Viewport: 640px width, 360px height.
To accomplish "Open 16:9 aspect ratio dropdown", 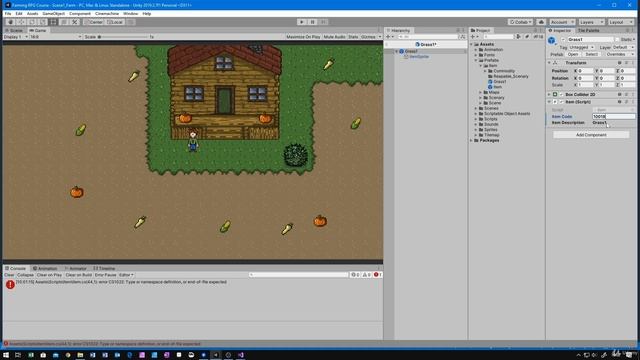I will coord(56,37).
